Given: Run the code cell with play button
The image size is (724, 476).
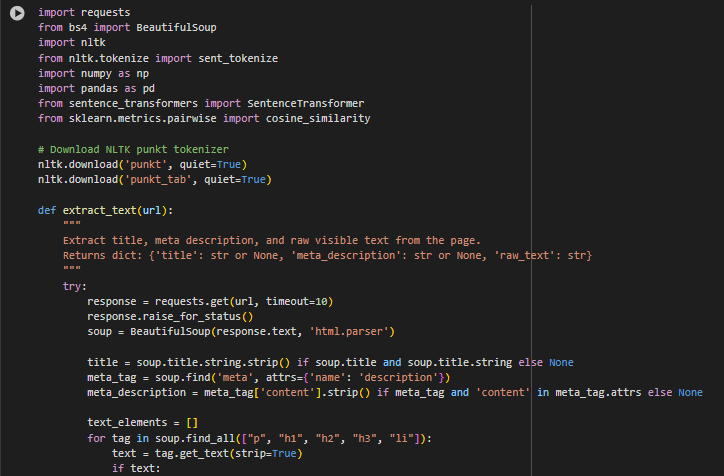Looking at the screenshot, I should tap(17, 13).
